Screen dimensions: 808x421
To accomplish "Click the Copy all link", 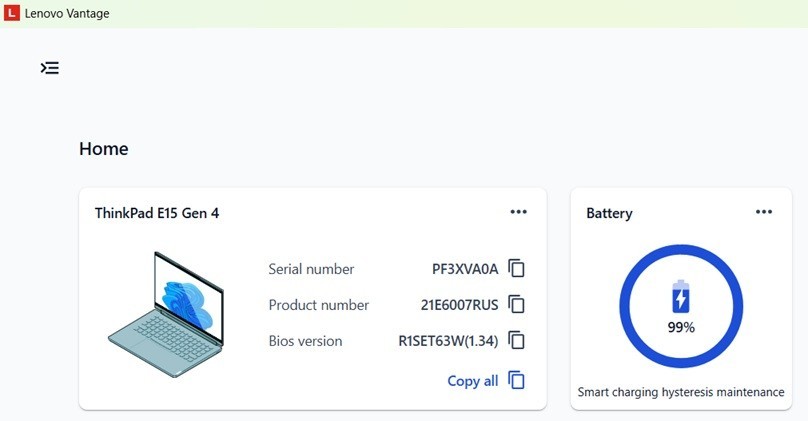I will (x=473, y=381).
